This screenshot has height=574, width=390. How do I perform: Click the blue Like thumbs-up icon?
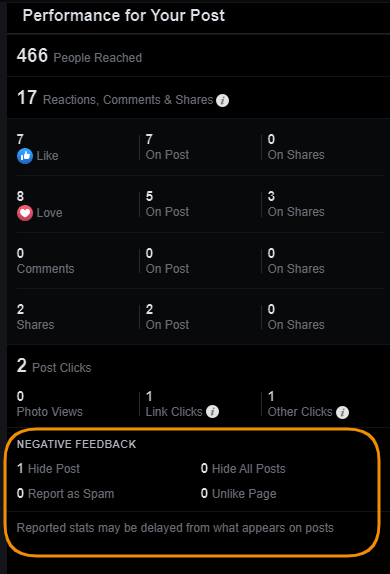coord(25,156)
